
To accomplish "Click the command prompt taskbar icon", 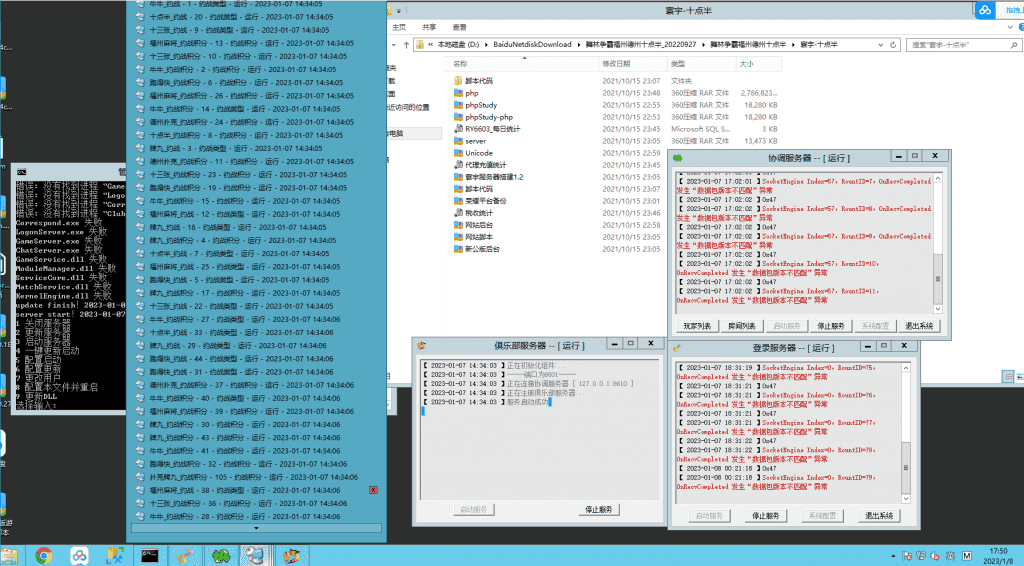I will point(150,556).
